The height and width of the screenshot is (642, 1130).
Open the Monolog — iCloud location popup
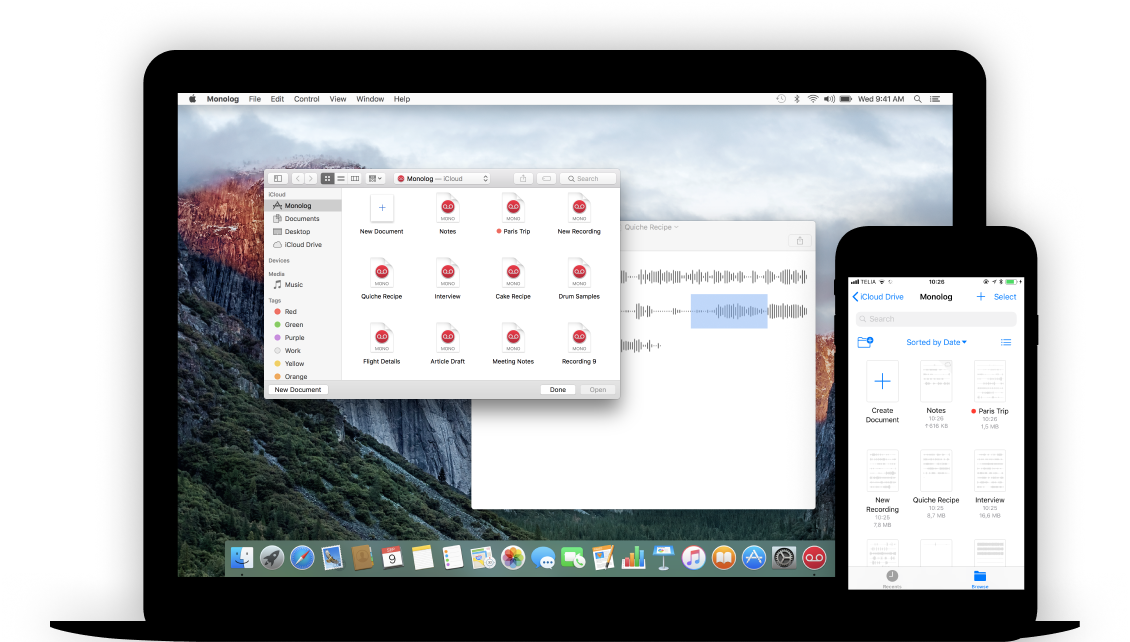tap(442, 179)
